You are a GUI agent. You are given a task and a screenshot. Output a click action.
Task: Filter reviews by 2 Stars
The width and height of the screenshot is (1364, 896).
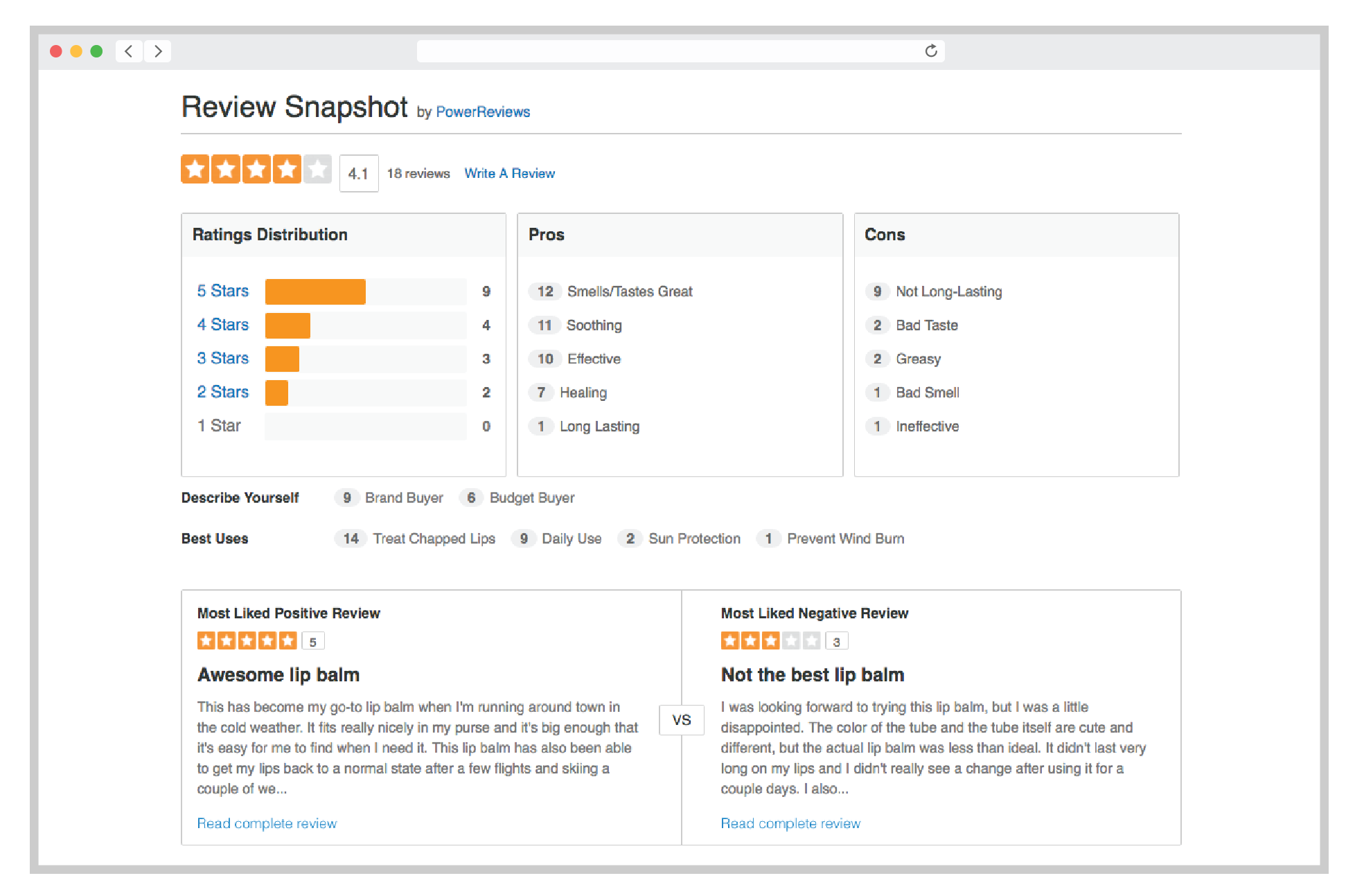tap(222, 392)
